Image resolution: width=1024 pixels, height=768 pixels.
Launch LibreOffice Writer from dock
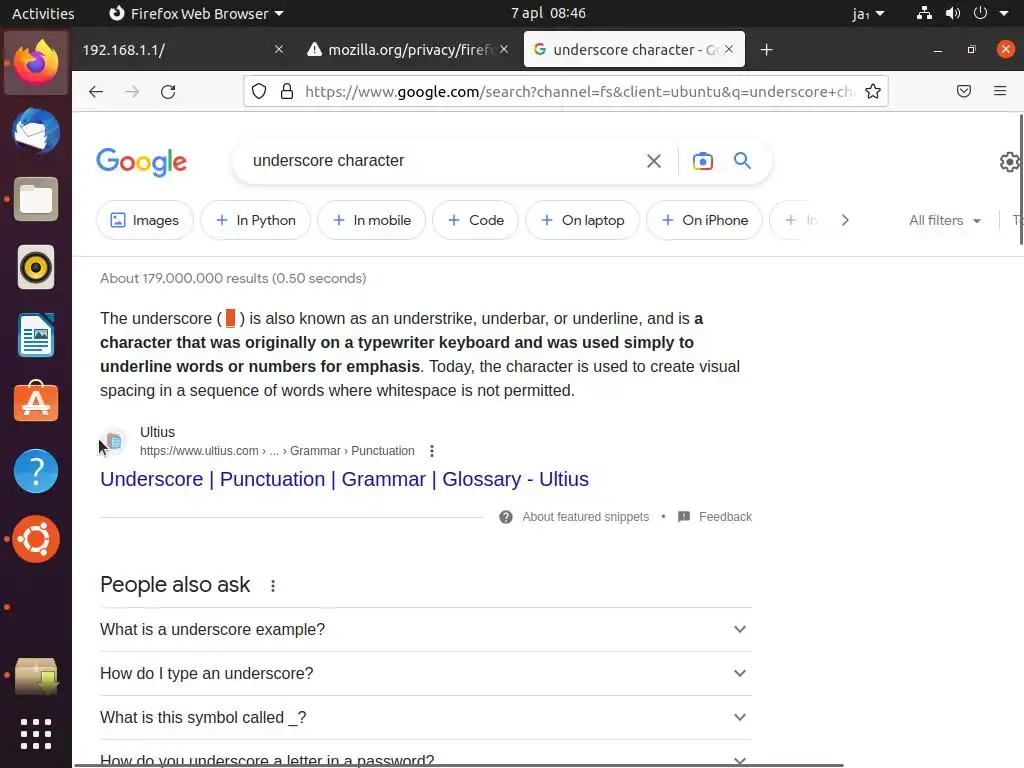pos(36,335)
